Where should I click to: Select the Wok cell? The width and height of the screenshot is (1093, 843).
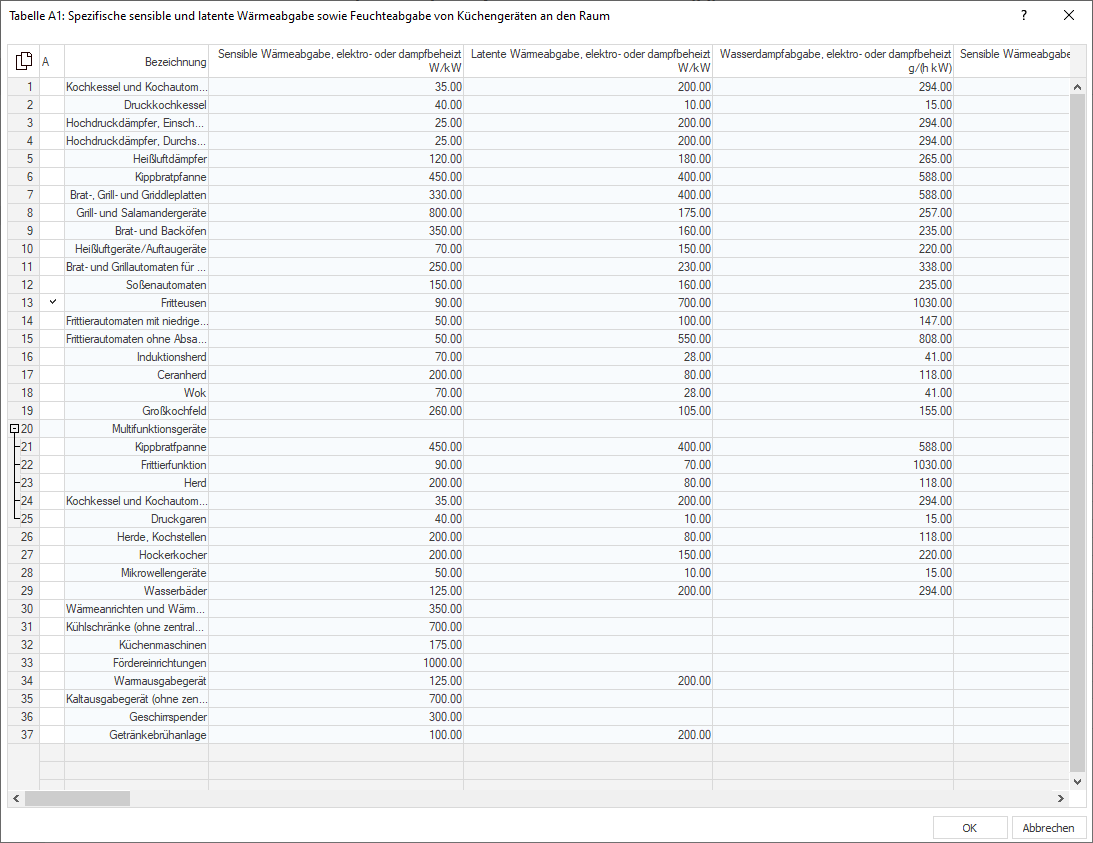point(137,393)
